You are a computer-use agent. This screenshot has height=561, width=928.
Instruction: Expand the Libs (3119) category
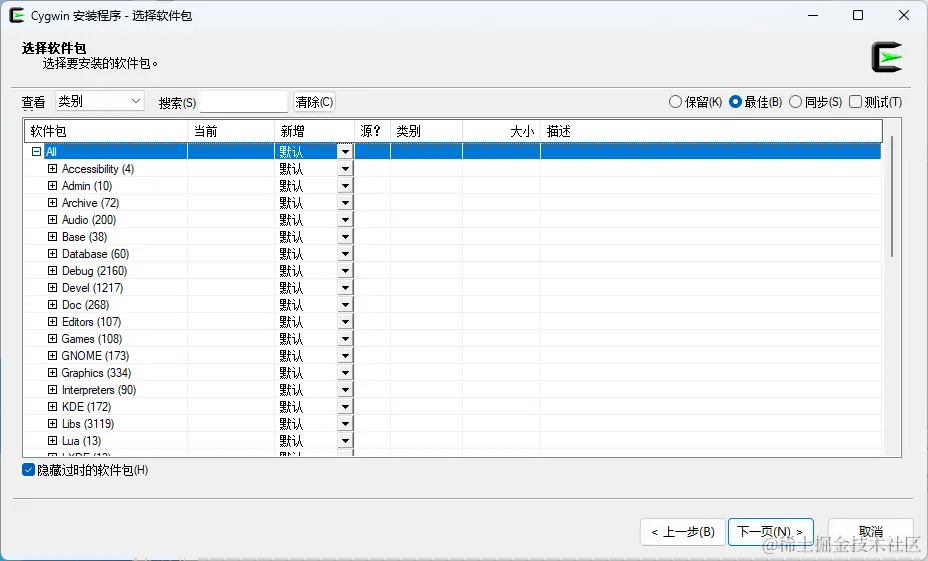53,424
